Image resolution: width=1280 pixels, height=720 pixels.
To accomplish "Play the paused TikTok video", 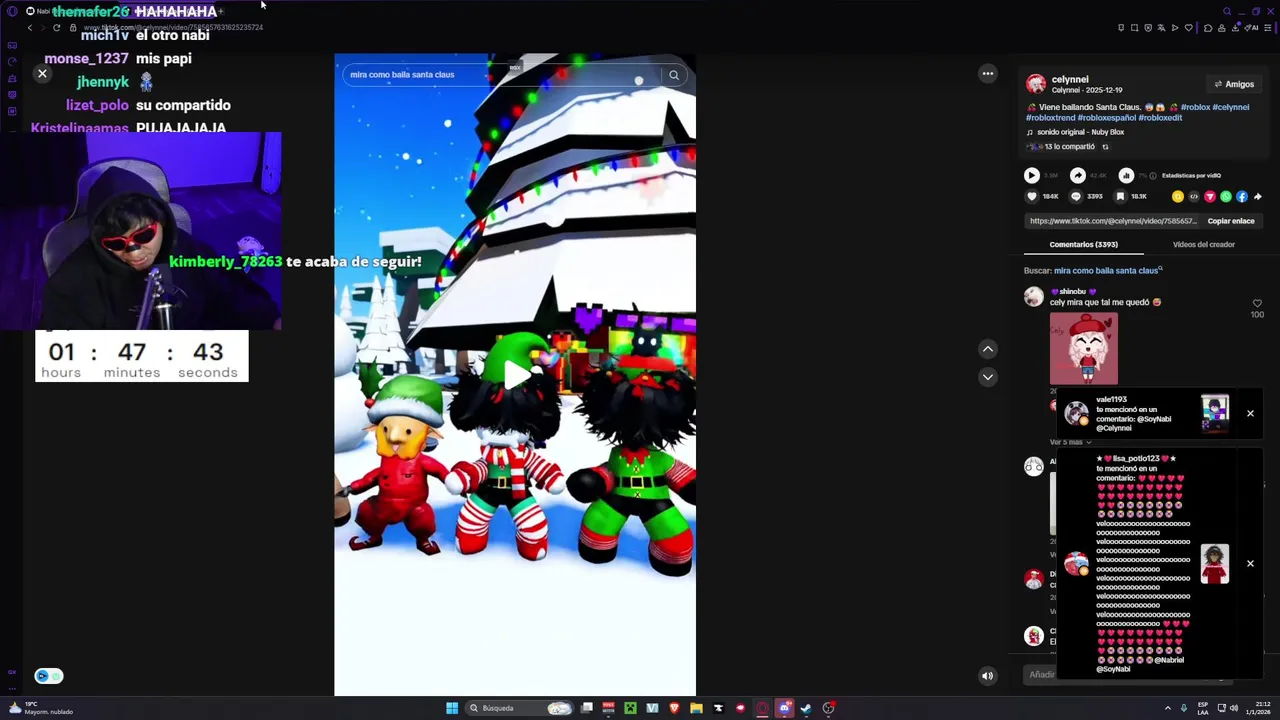I will tap(516, 374).
